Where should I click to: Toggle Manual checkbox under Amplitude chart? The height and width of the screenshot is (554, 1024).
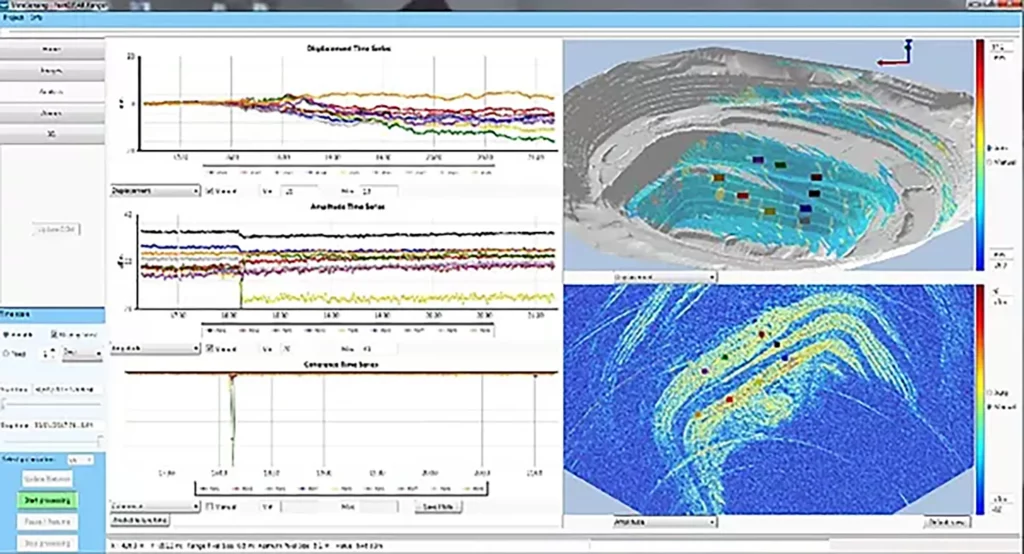pyautogui.click(x=209, y=349)
